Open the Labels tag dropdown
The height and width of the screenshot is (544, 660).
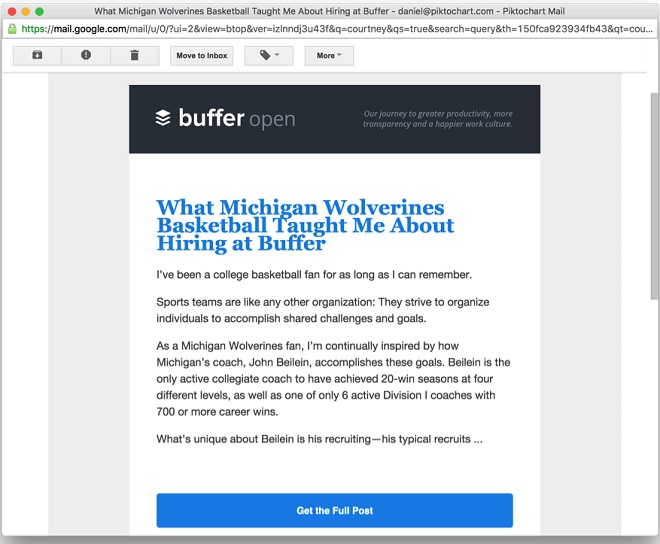(269, 56)
